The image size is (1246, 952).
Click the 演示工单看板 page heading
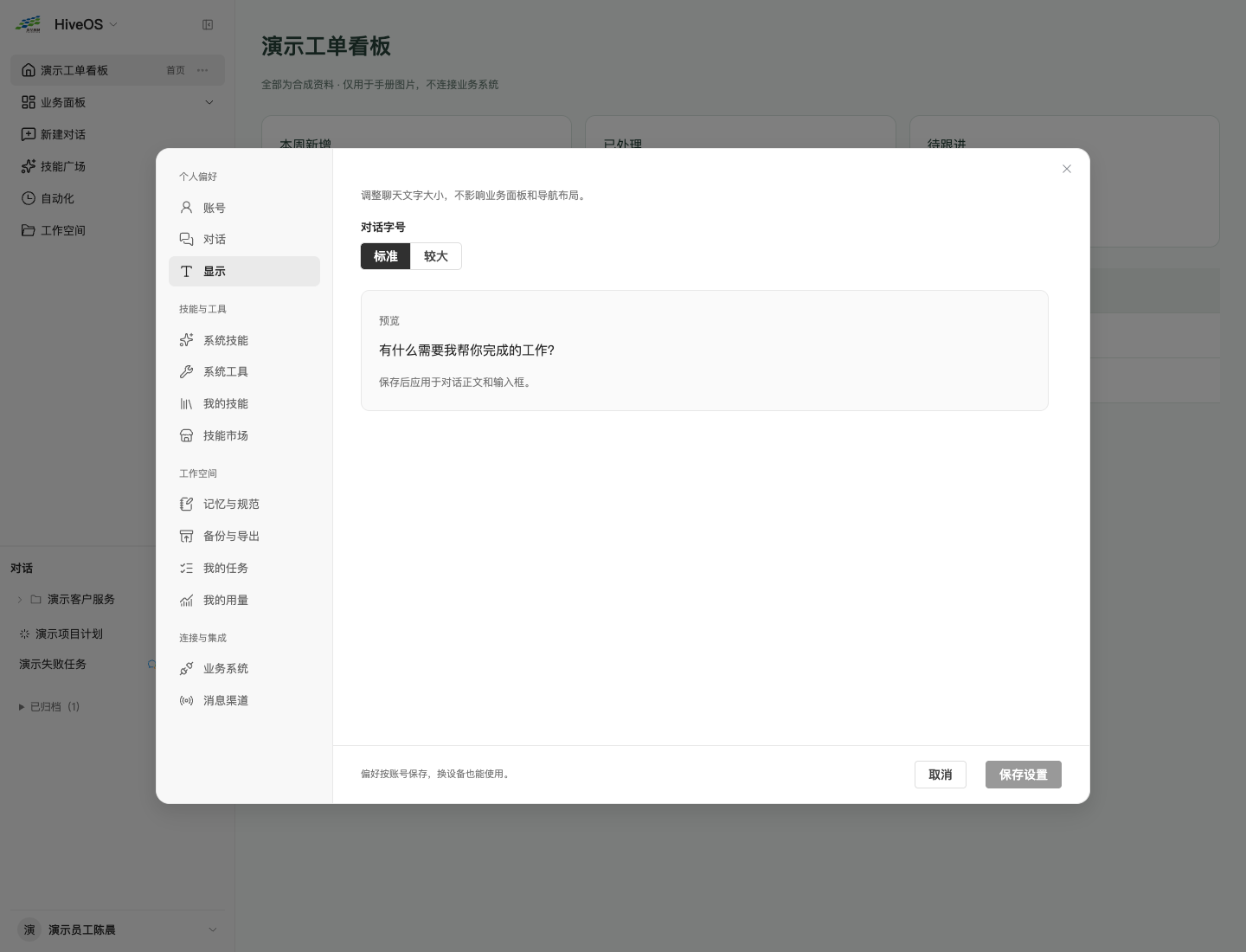326,46
